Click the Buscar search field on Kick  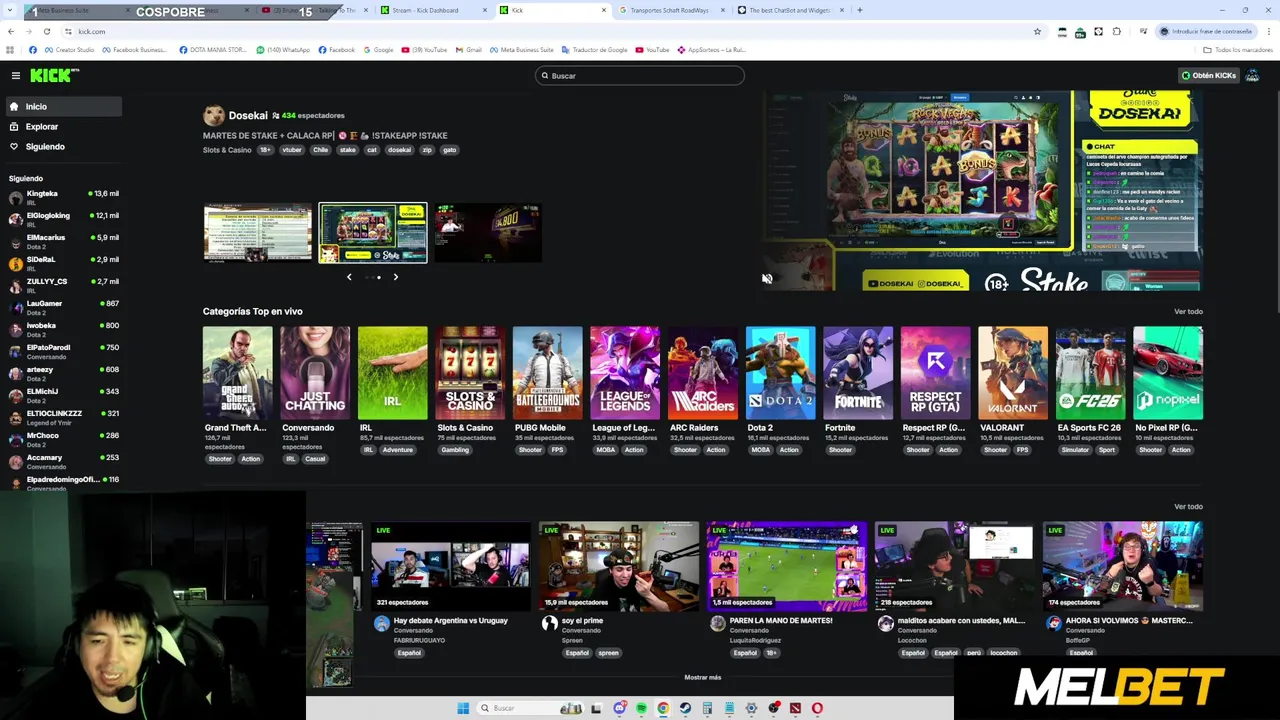coord(640,75)
